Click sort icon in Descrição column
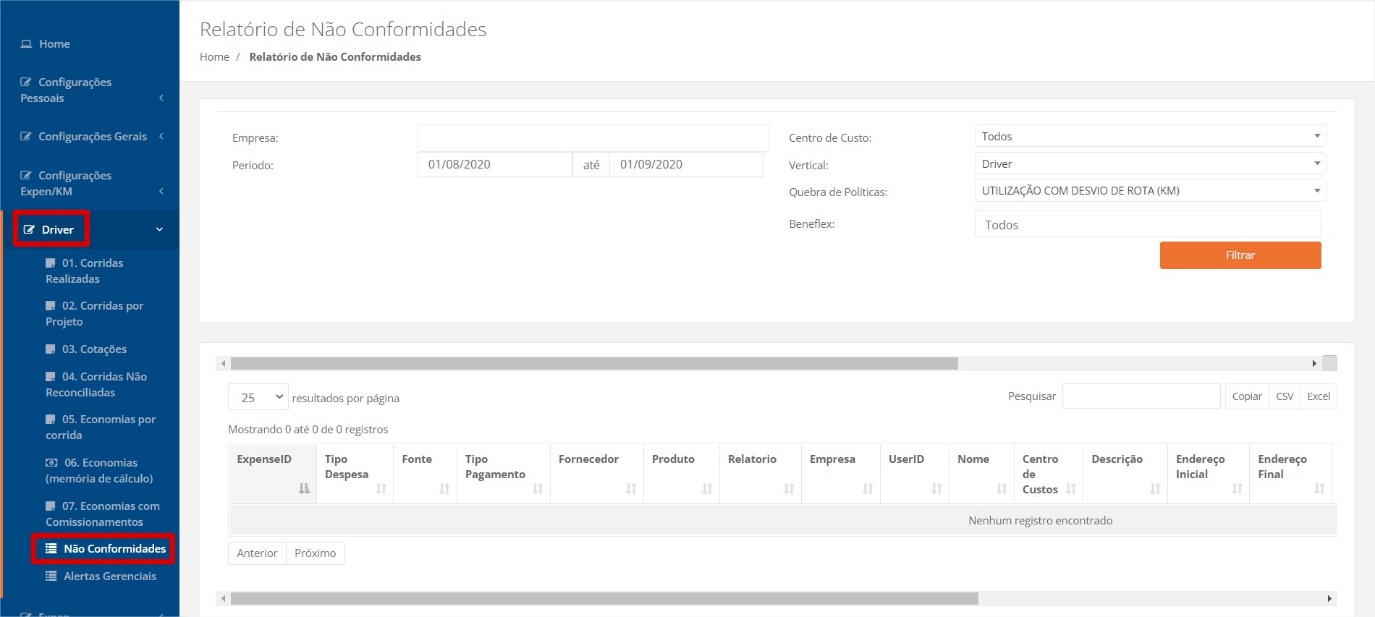 pos(1156,489)
